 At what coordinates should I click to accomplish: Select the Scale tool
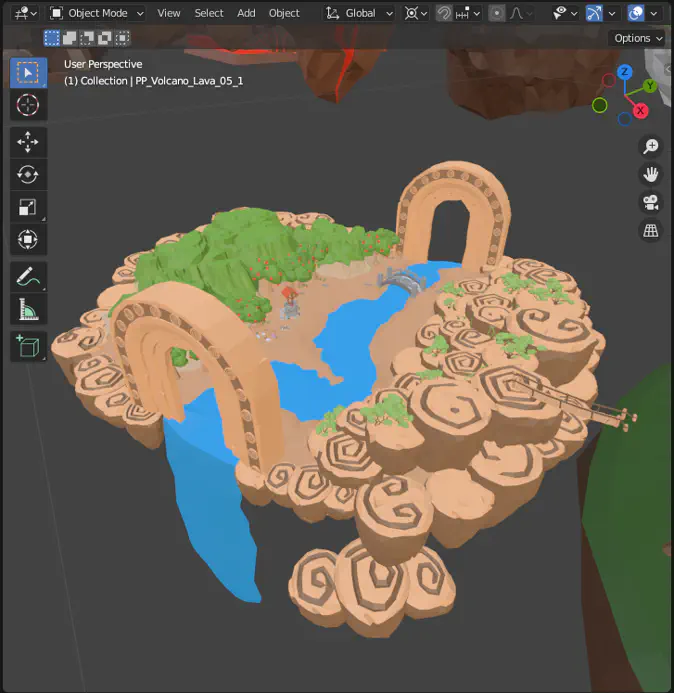[x=28, y=208]
